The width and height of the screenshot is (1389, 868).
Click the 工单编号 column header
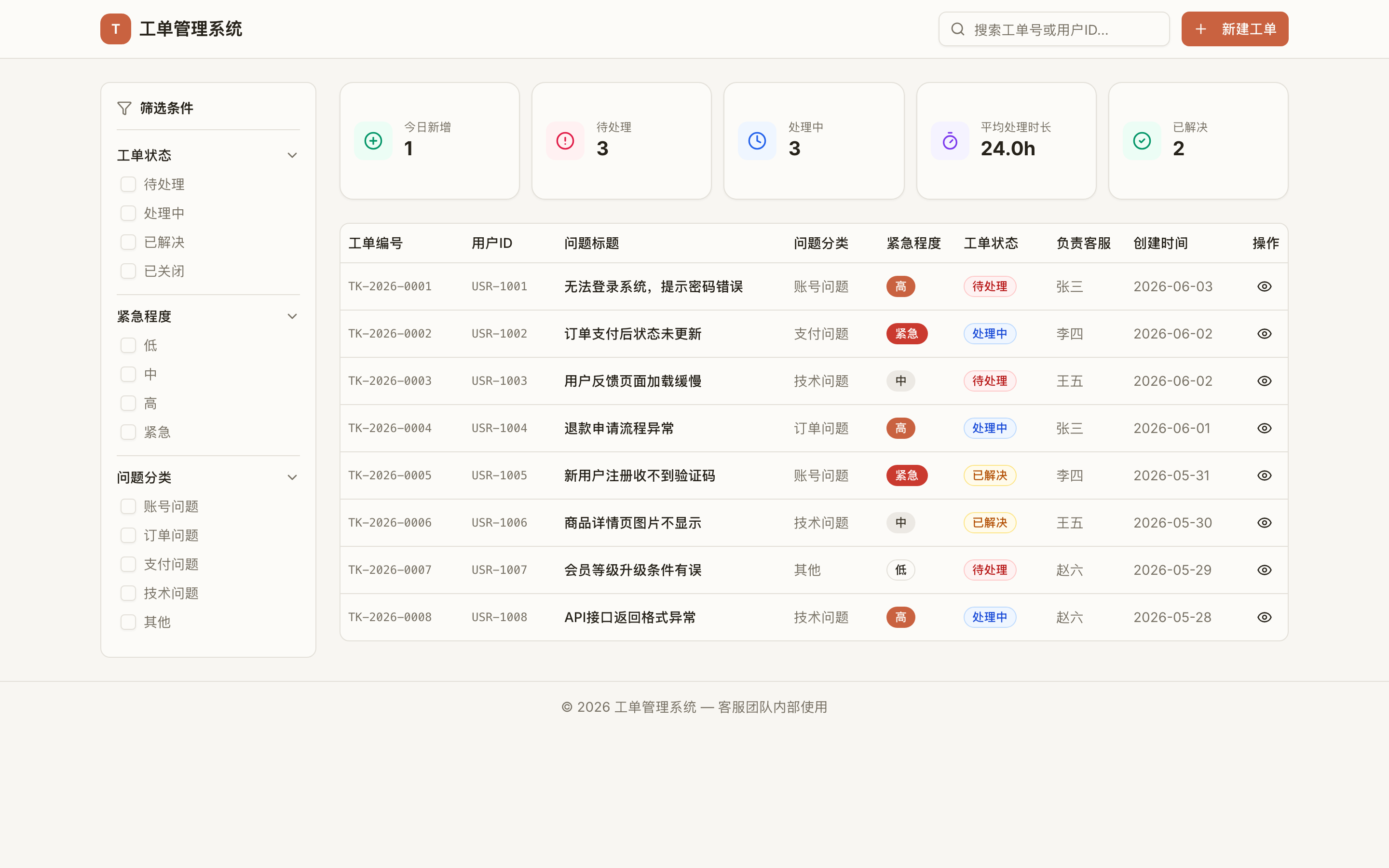375,244
